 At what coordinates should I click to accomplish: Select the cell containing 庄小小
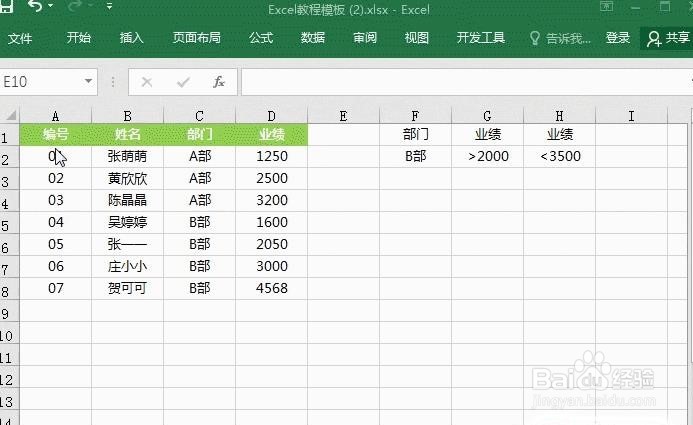[x=127, y=266]
